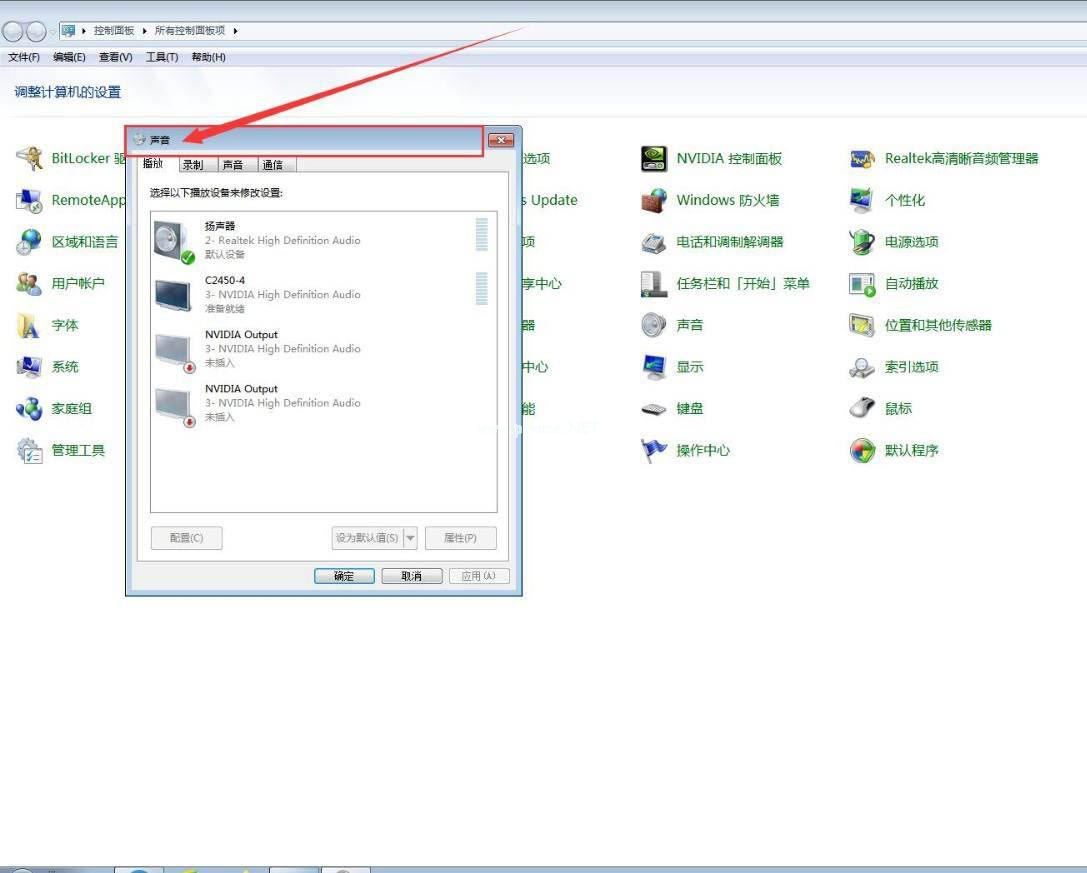The image size is (1087, 873).
Task: Open the Realtek高清晰音频管理器 icon
Action: [x=862, y=159]
